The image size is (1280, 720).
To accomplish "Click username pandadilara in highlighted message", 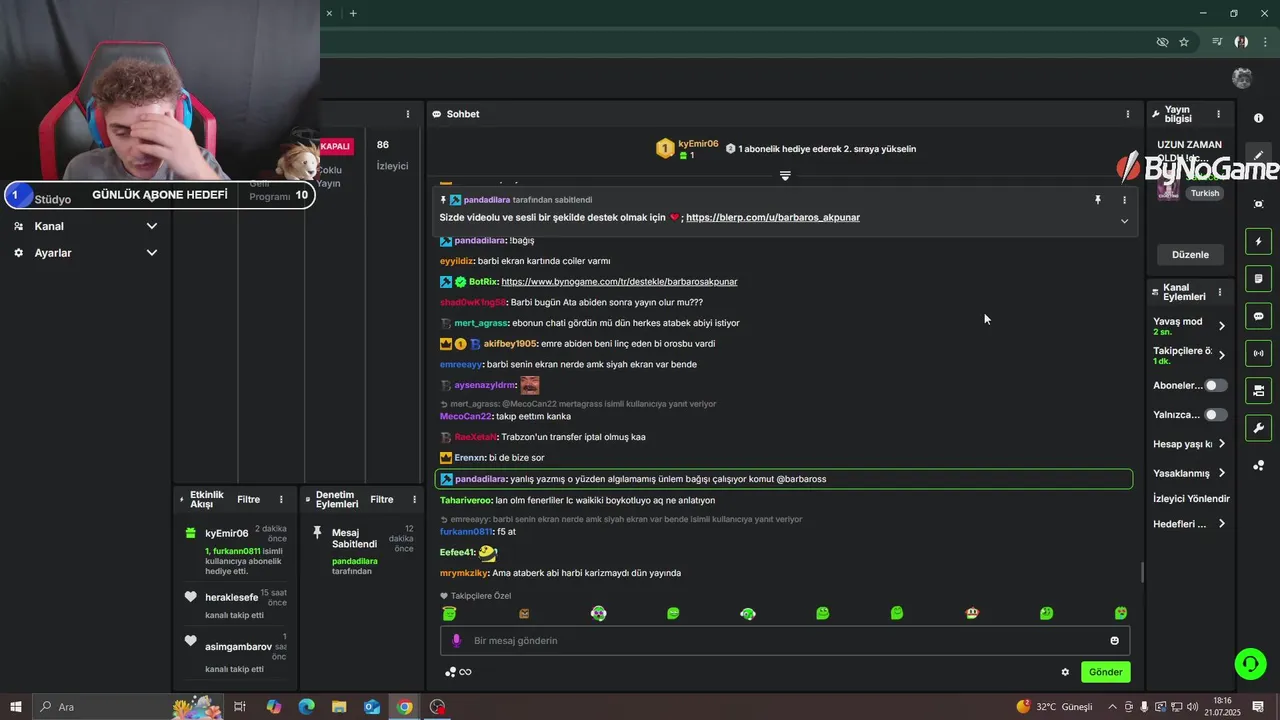I will pyautogui.click(x=481, y=479).
